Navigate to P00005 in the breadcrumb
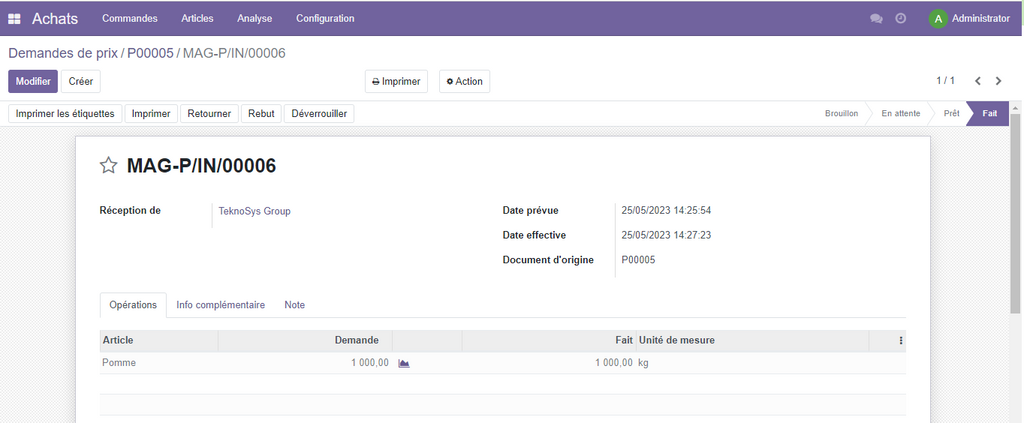The width and height of the screenshot is (1024, 423). [149, 52]
